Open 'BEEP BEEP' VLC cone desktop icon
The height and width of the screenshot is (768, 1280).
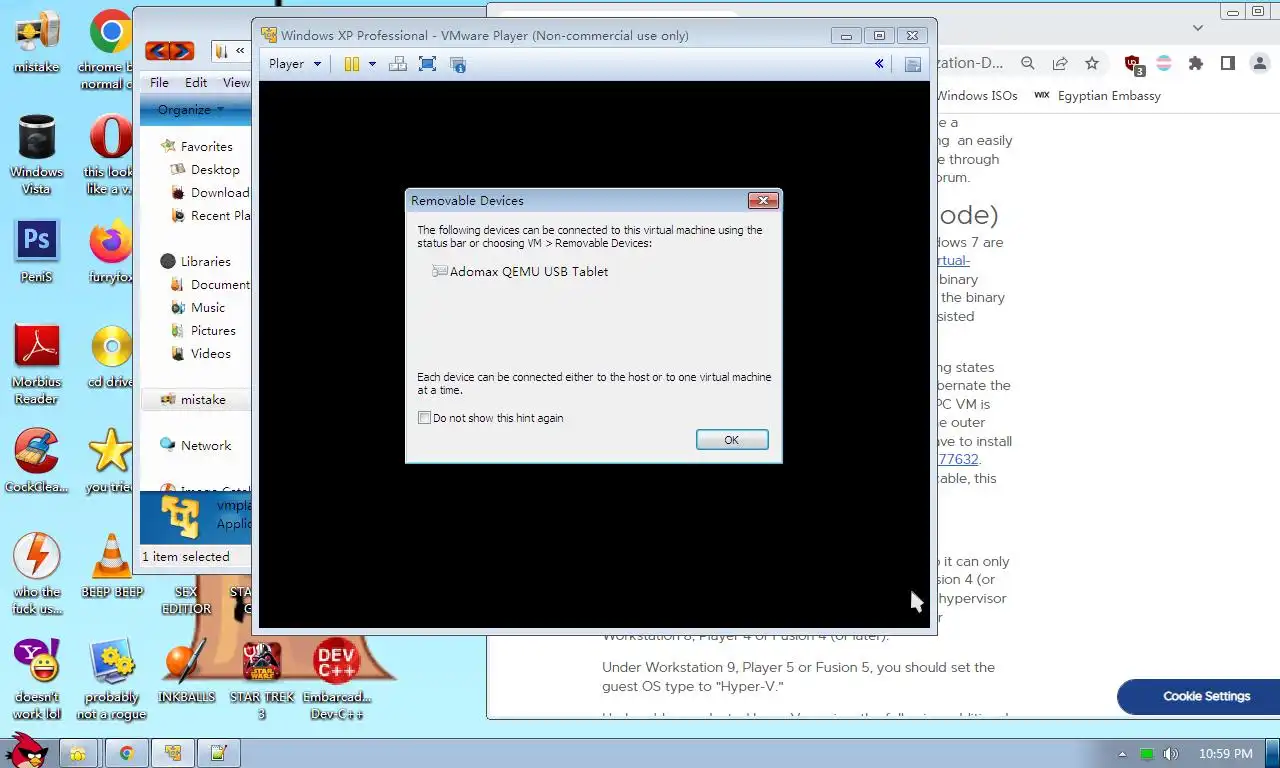[x=112, y=565]
